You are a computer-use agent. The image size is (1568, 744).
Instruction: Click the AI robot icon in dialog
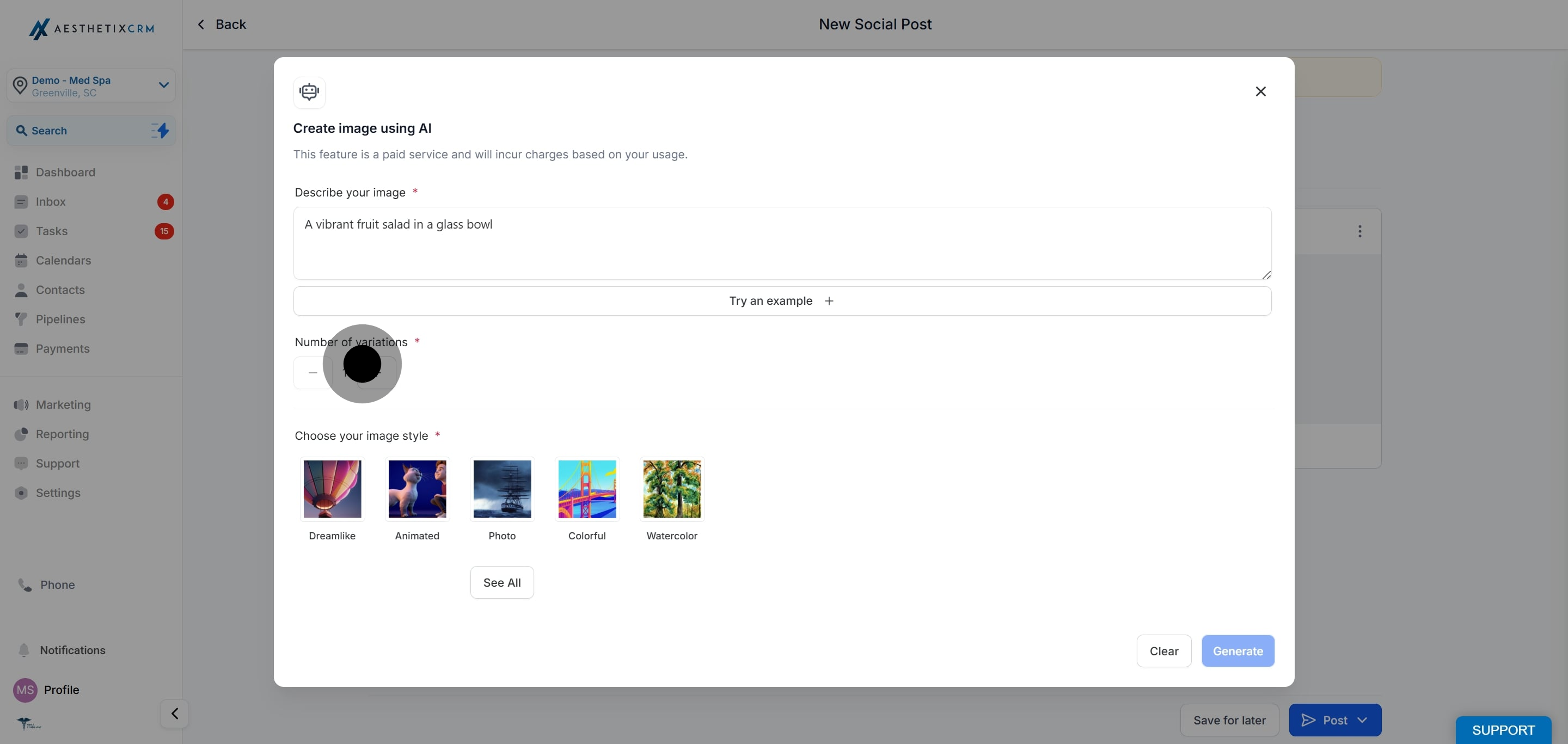pos(309,92)
